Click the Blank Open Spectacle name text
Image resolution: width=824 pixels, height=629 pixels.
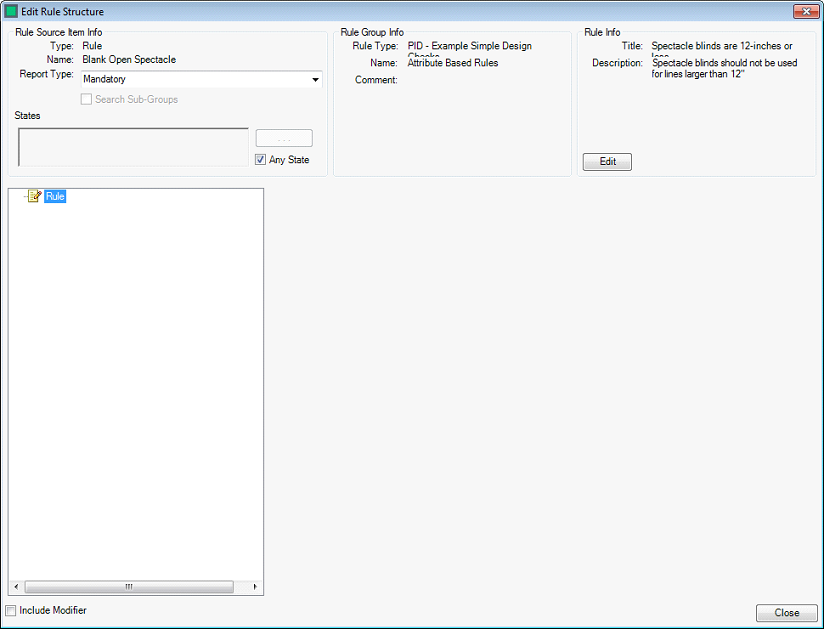click(x=129, y=60)
